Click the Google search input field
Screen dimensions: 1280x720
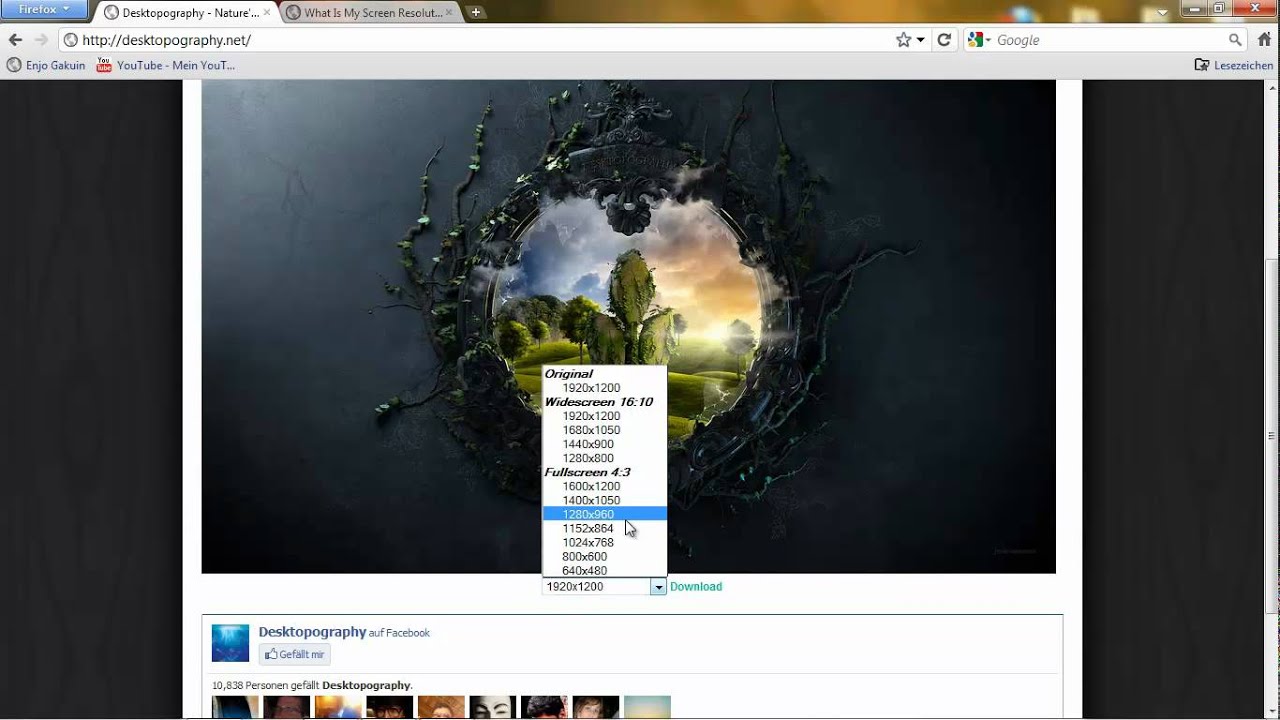point(1110,40)
